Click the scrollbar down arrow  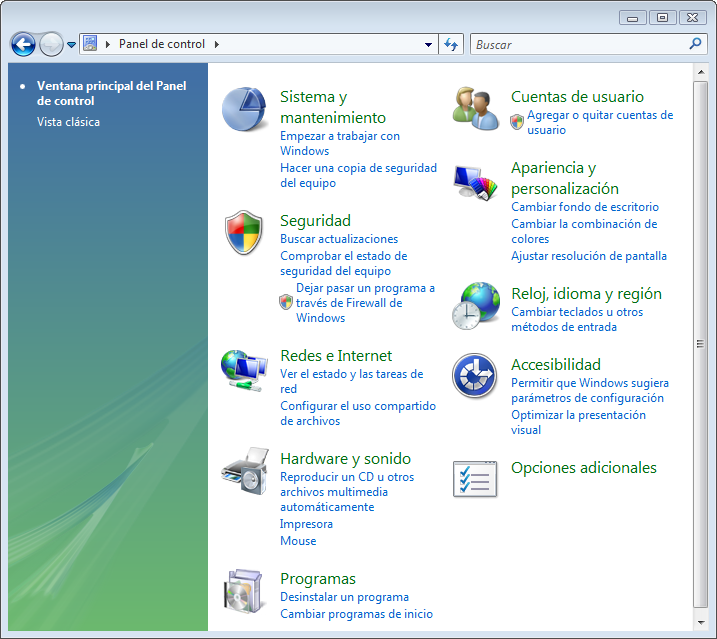pyautogui.click(x=701, y=622)
